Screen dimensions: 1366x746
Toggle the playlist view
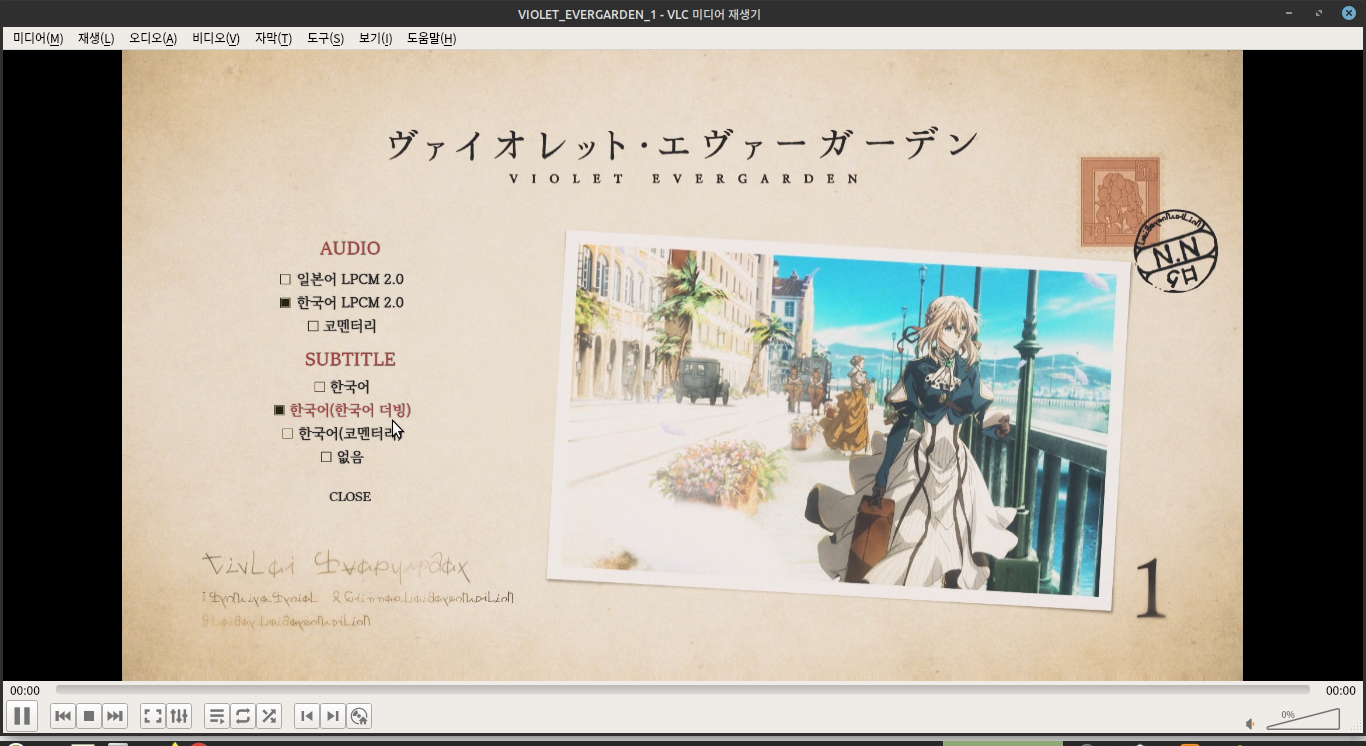click(x=217, y=716)
